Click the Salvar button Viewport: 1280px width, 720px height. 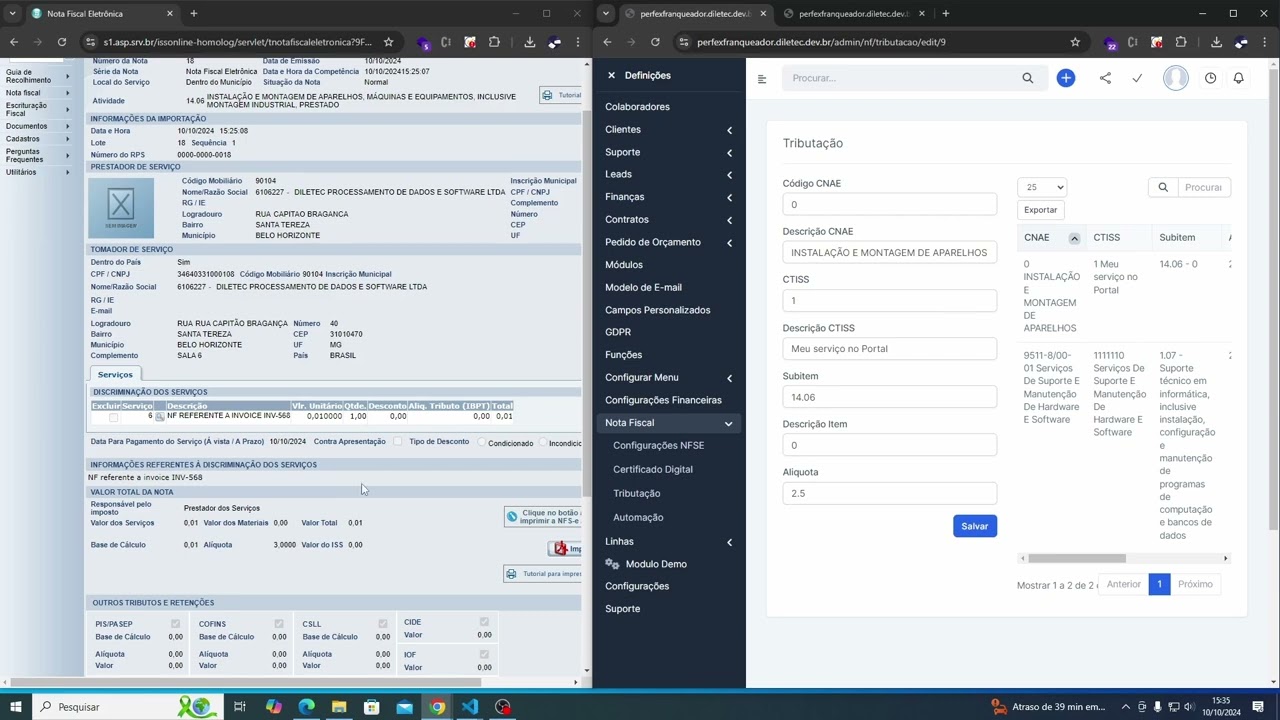(975, 526)
